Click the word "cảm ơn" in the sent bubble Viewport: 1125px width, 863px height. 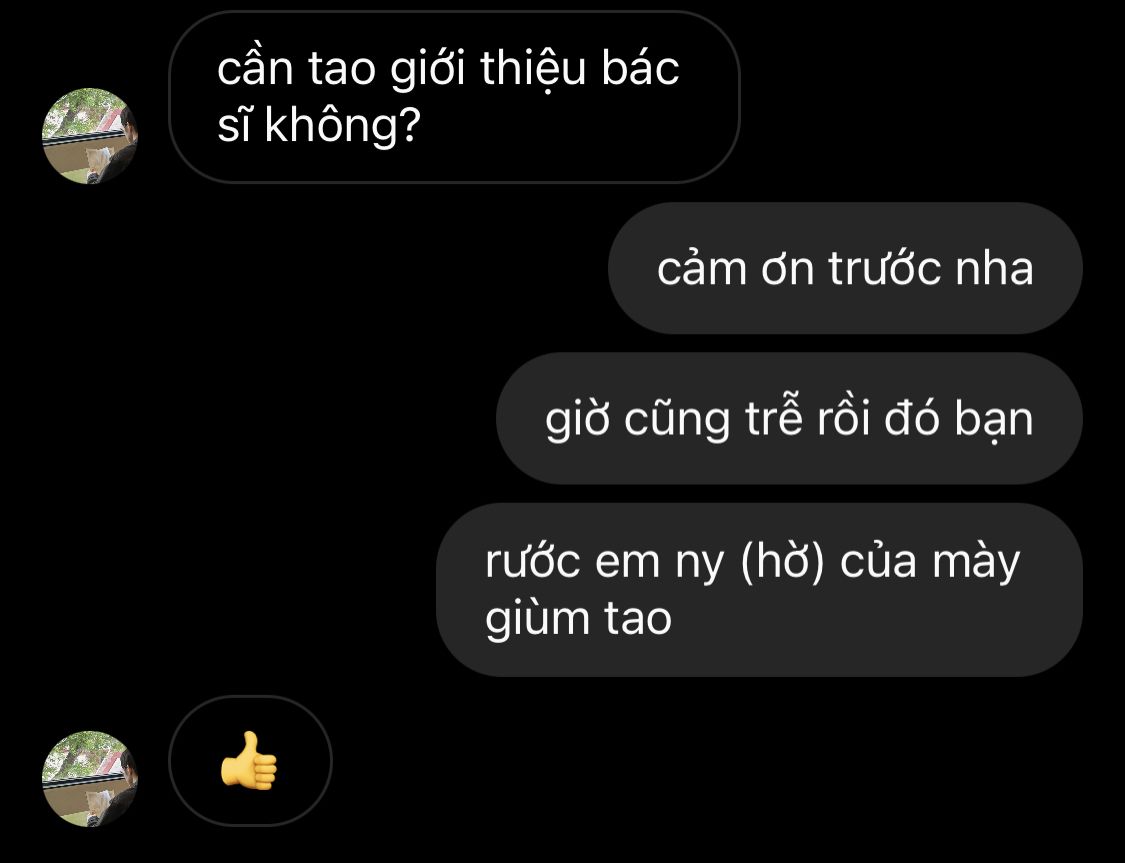pos(735,268)
